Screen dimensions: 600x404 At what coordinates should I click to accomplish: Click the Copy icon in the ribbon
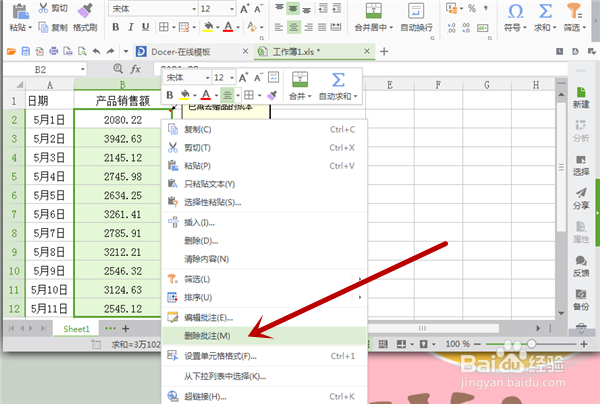(x=43, y=27)
